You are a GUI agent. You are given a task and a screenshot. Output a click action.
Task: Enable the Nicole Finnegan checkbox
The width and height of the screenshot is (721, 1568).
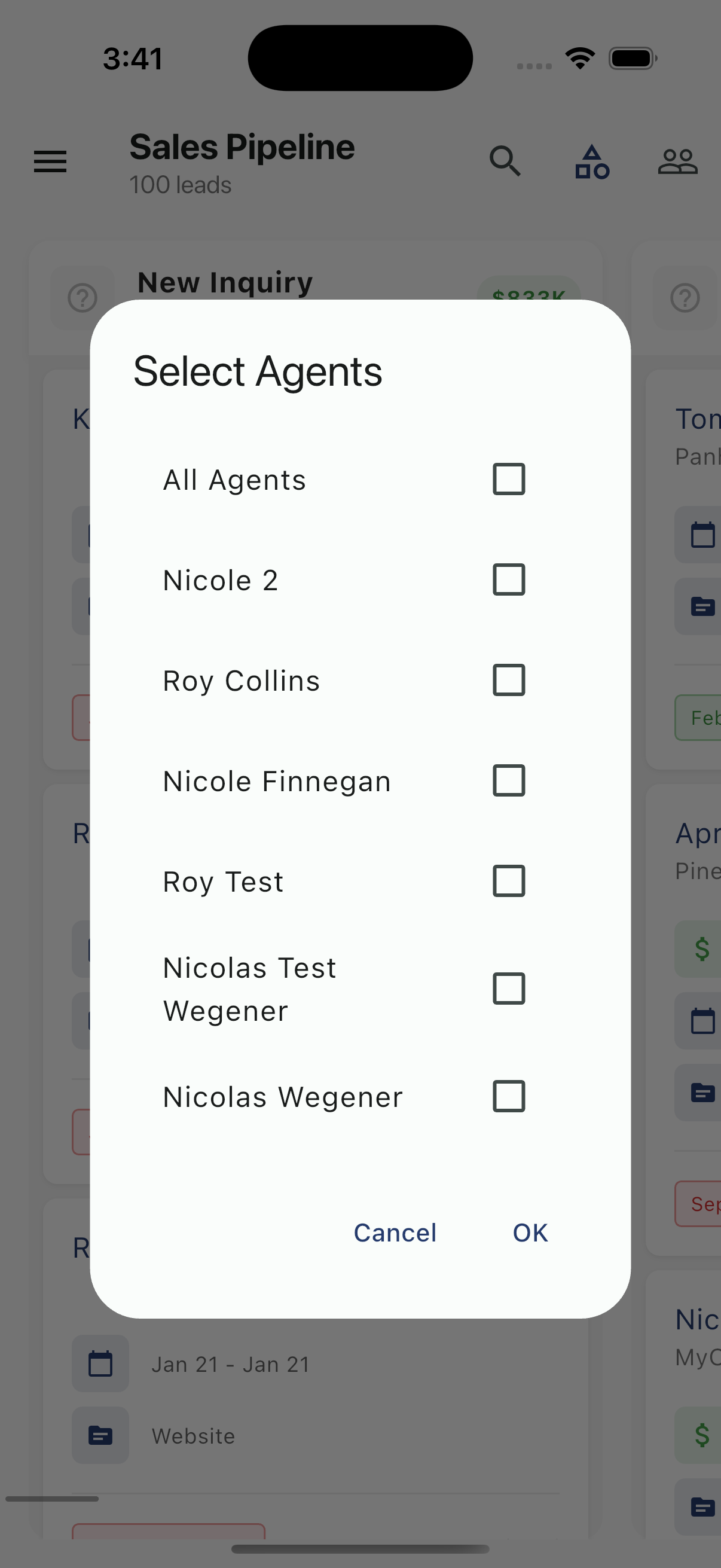tap(509, 780)
